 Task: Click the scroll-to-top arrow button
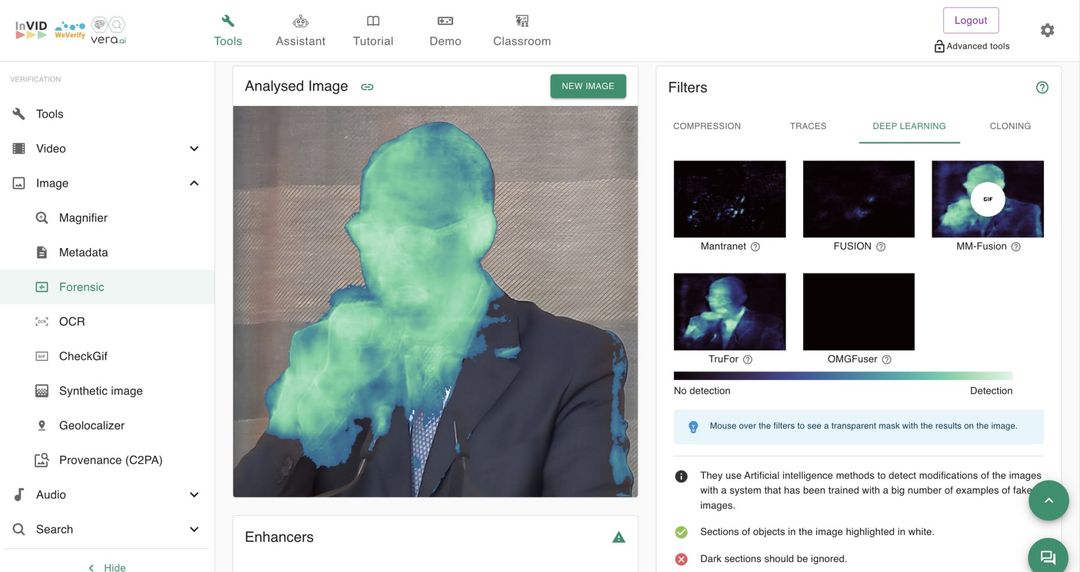click(1048, 500)
